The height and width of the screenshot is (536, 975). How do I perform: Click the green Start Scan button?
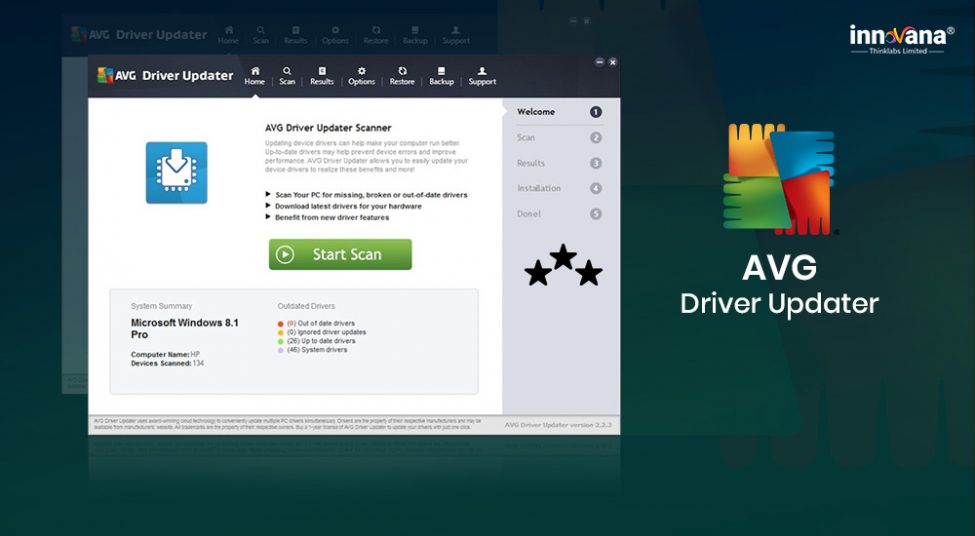340,254
